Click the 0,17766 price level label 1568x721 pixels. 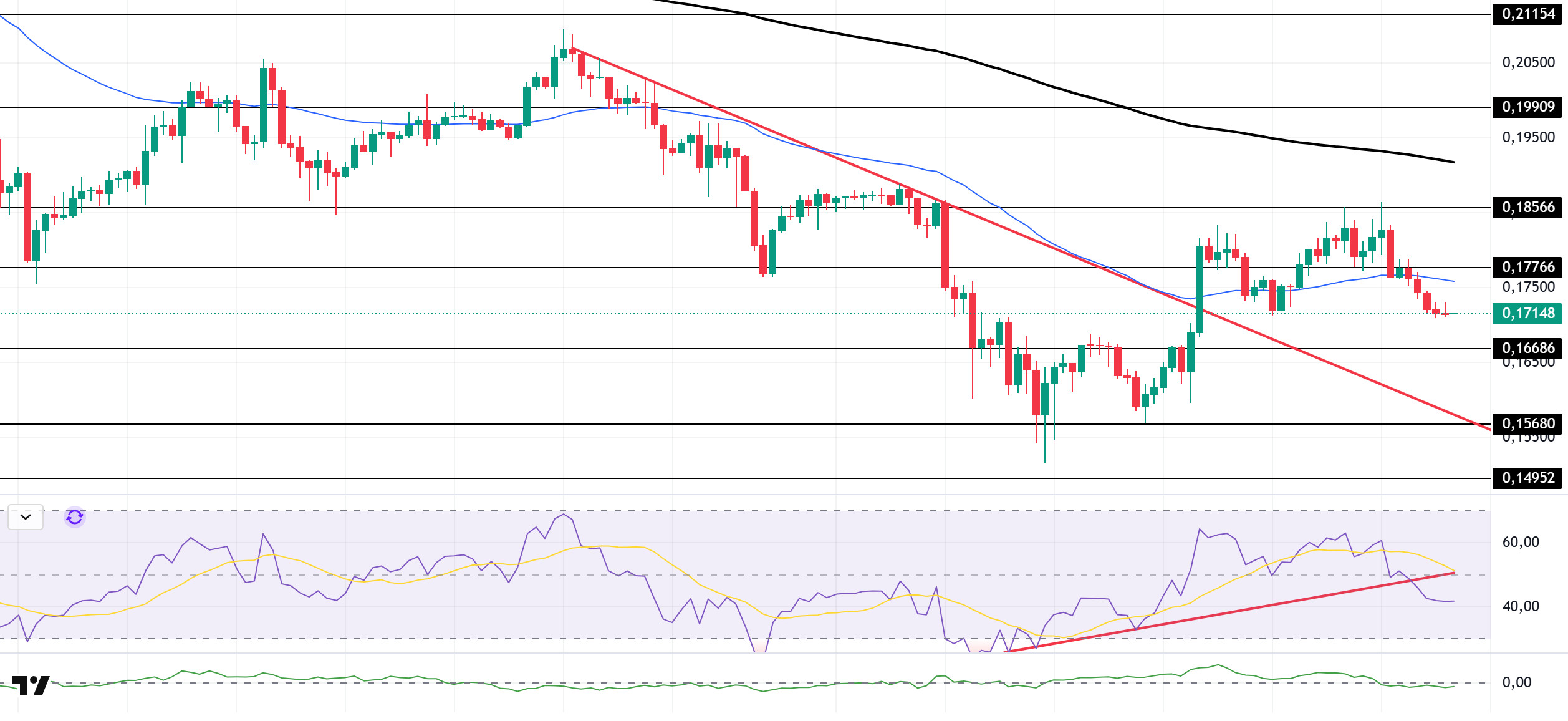[1527, 267]
